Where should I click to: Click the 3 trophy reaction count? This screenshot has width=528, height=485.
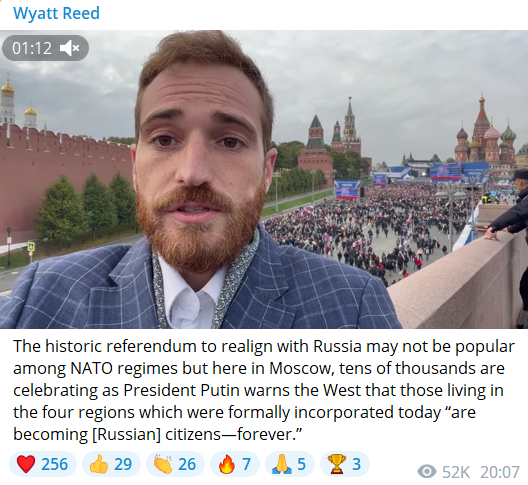[356, 464]
